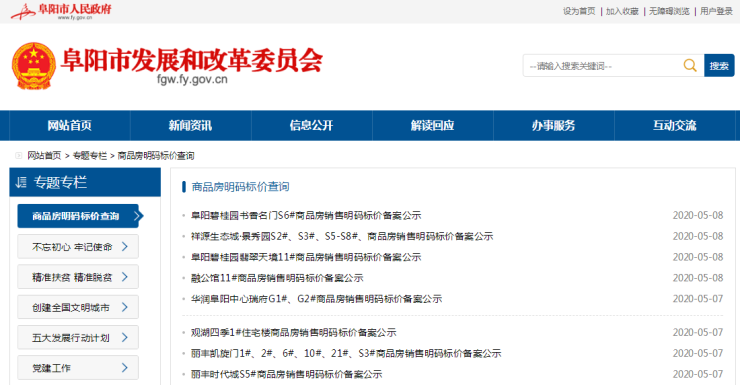The image size is (740, 385).
Task: Click the magnifier icon in search box
Action: (x=690, y=66)
